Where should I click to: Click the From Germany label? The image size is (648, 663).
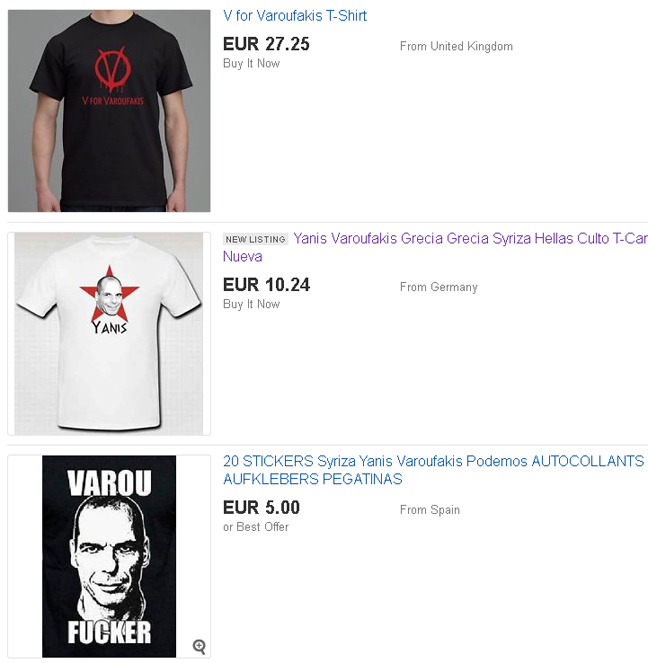click(439, 287)
